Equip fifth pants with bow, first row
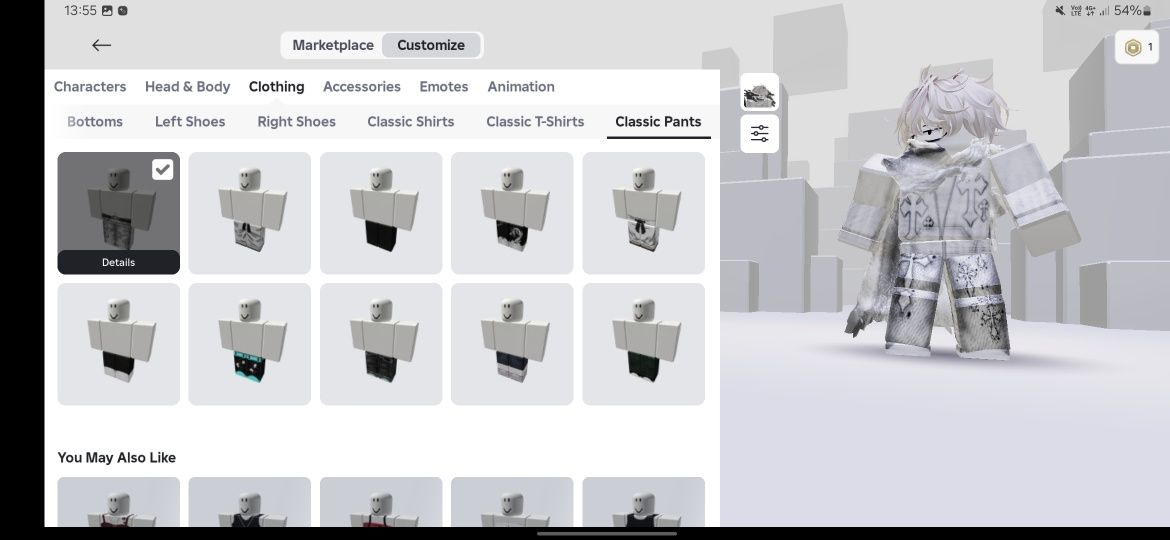 pyautogui.click(x=643, y=213)
